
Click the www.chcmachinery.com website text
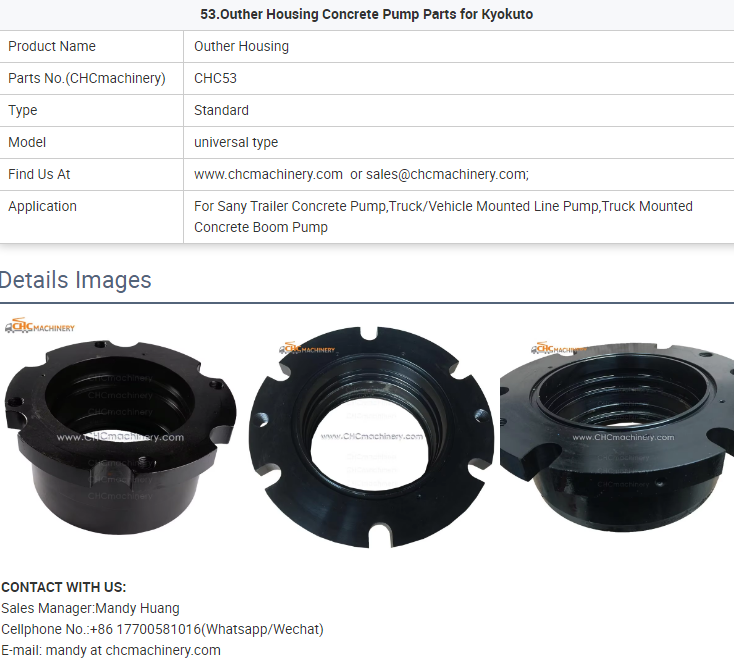pos(268,174)
